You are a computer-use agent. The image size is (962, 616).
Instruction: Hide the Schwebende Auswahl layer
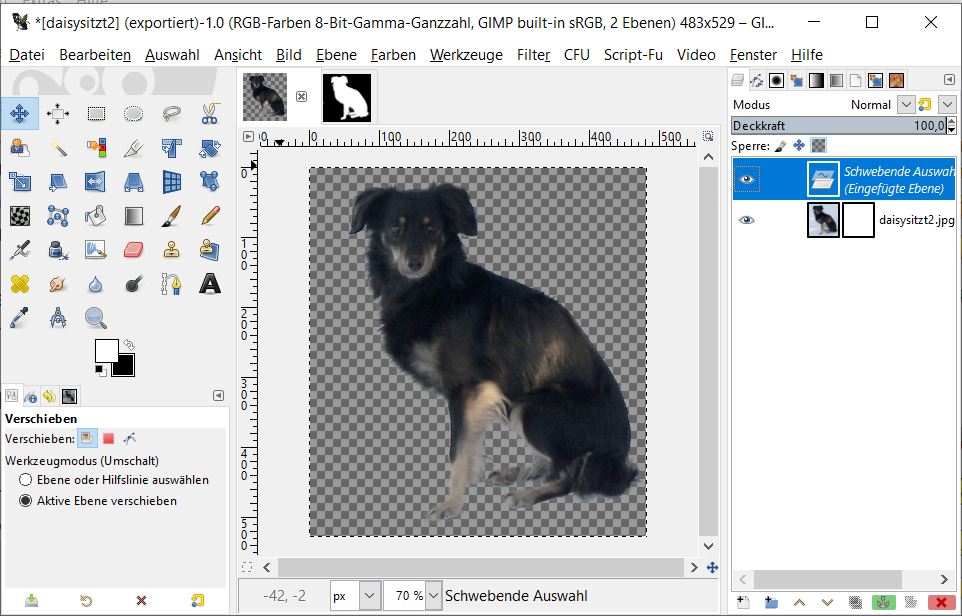(746, 178)
